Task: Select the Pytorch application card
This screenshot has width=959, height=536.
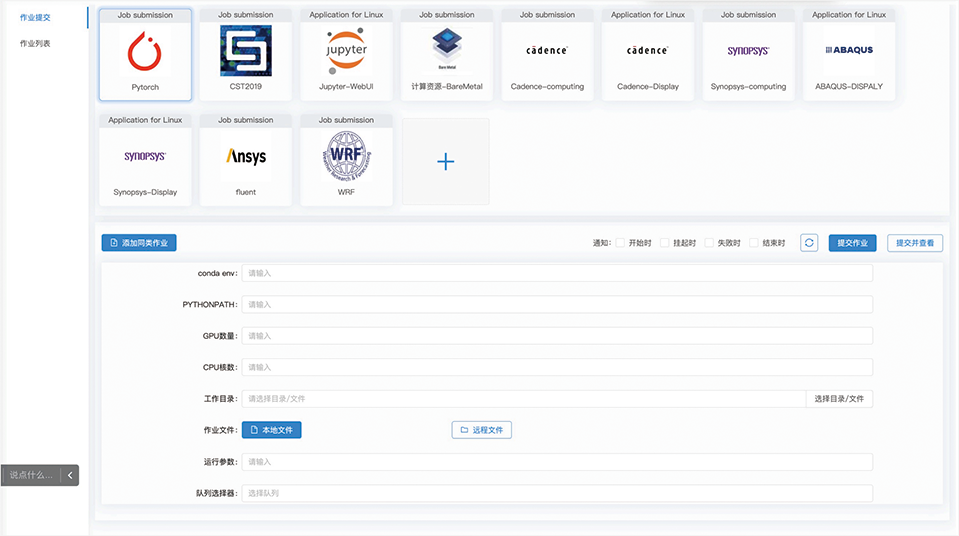Action: tap(145, 54)
